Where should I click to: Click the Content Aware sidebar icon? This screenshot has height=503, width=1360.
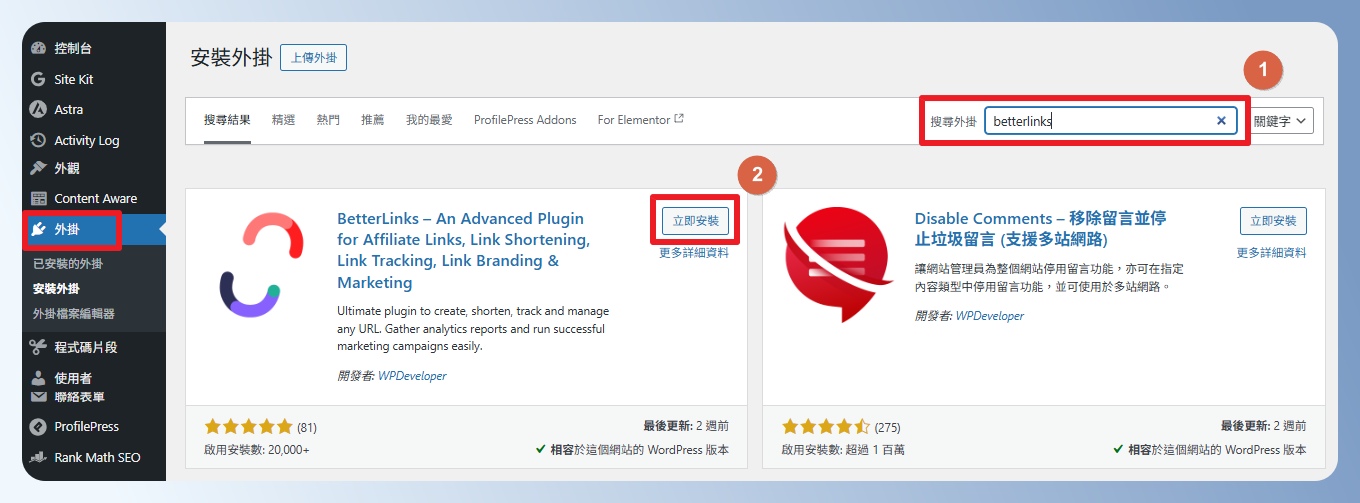(x=38, y=198)
